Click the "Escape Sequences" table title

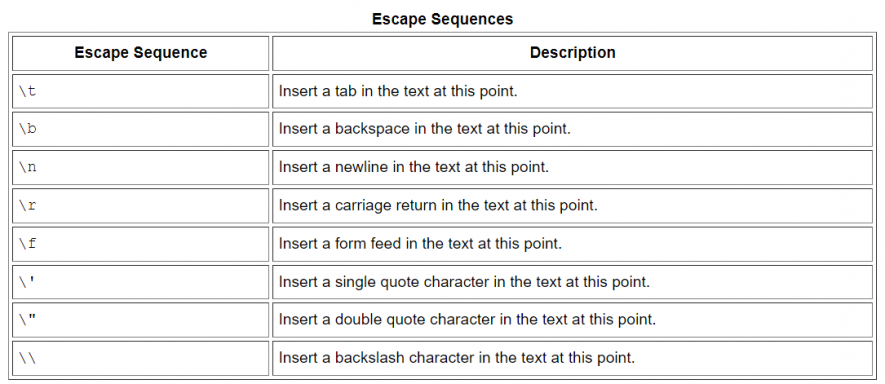tap(442, 19)
